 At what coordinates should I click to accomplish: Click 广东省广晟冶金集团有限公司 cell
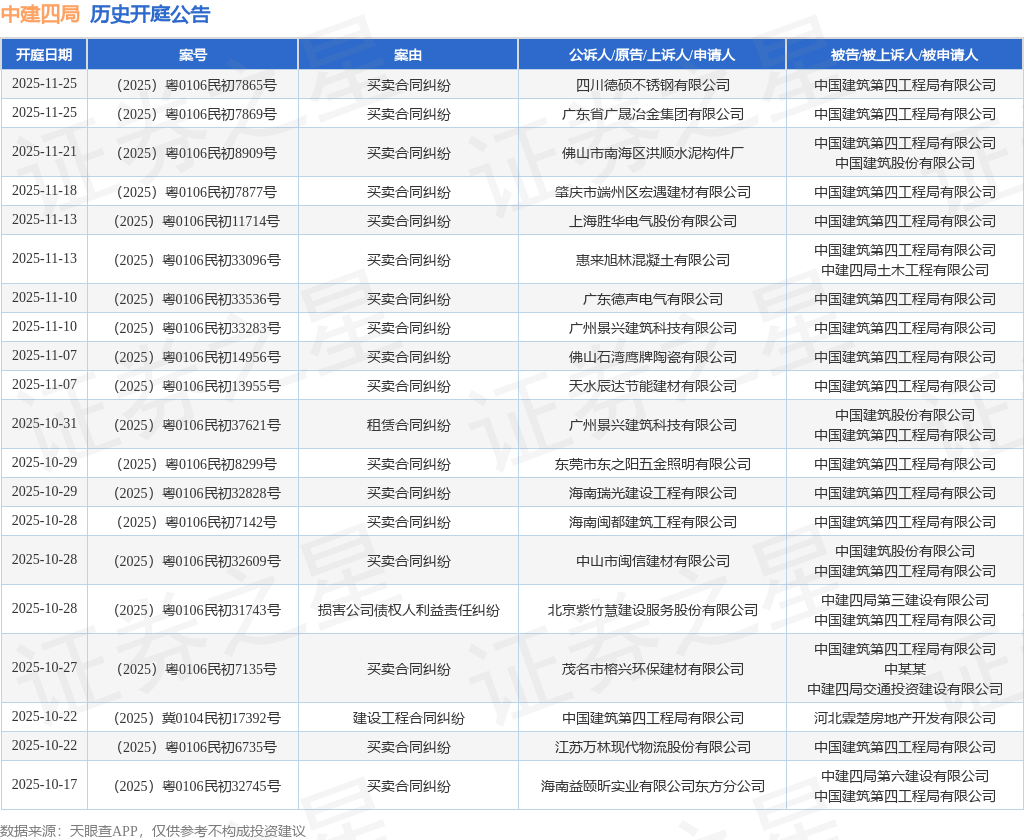[x=652, y=114]
